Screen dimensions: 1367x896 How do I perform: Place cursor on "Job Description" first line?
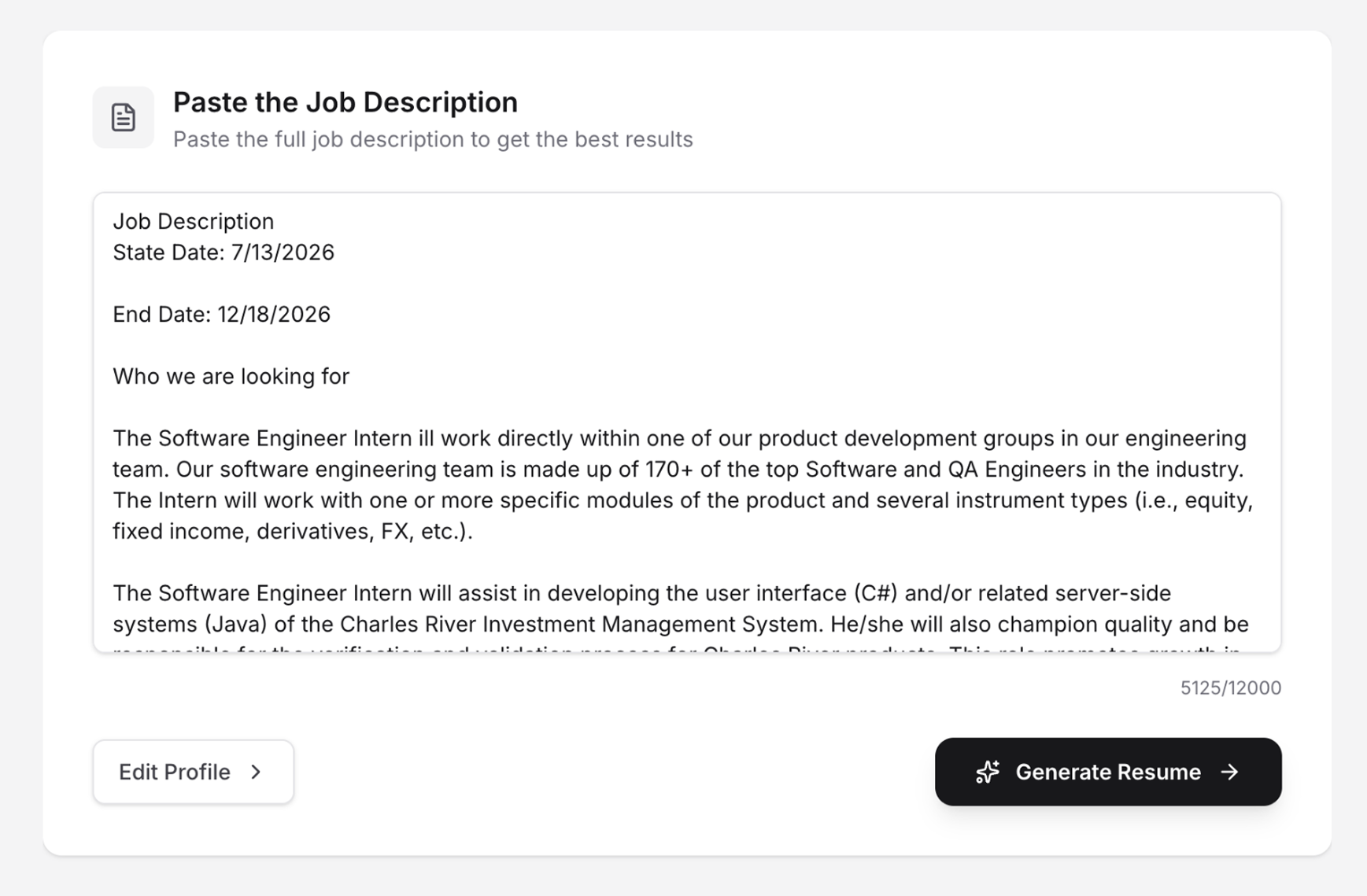coord(193,221)
